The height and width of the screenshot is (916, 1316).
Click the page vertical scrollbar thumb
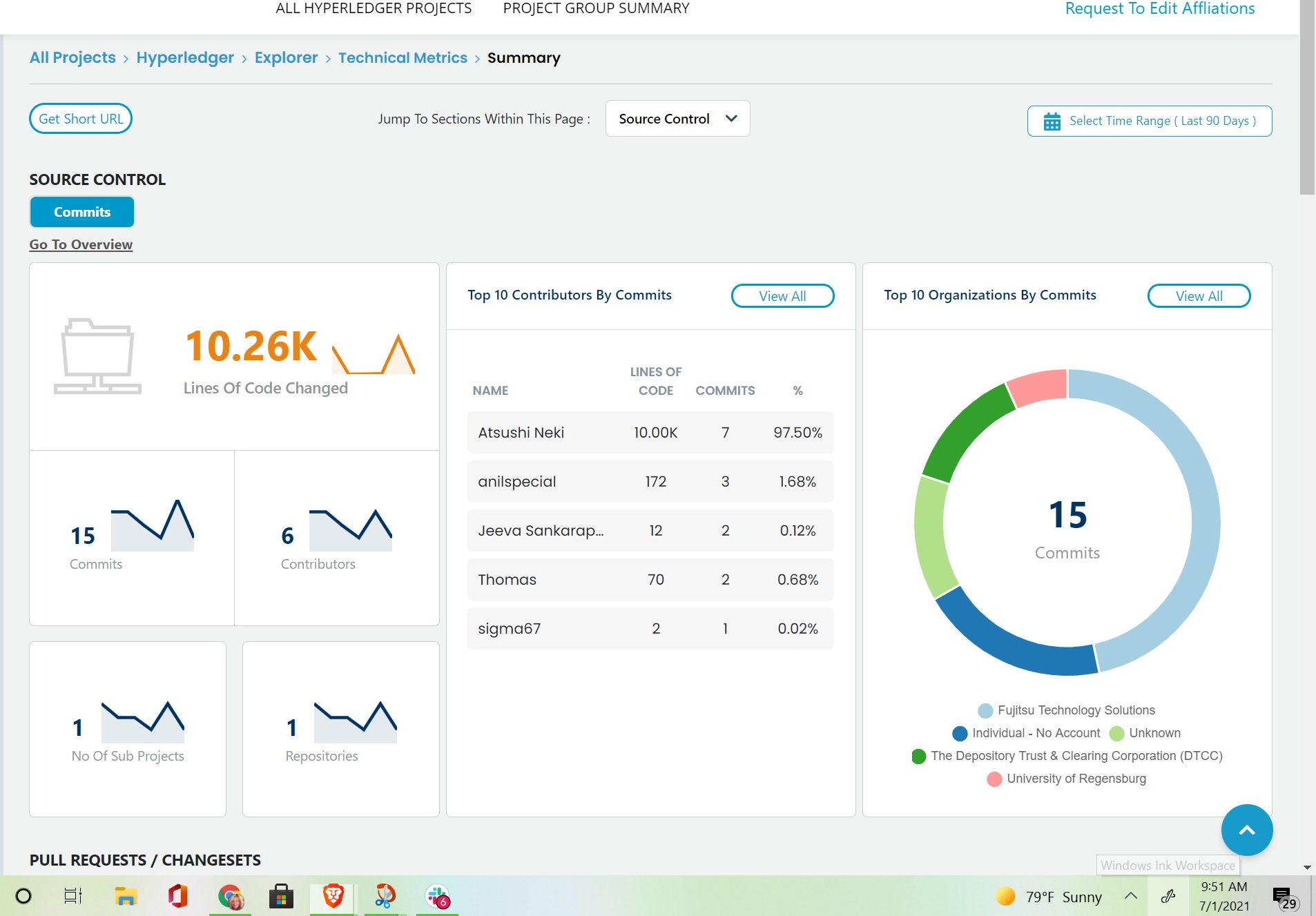pos(1307,97)
